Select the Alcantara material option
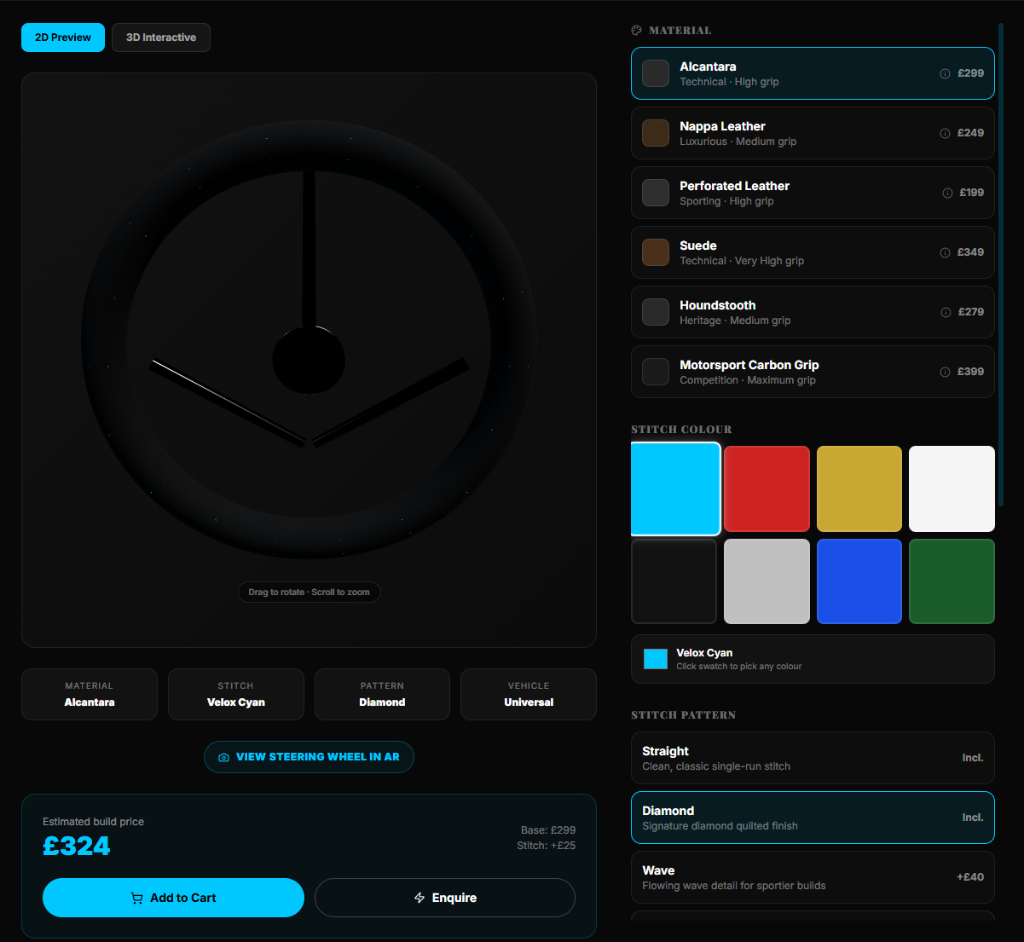Image resolution: width=1024 pixels, height=942 pixels. point(812,73)
